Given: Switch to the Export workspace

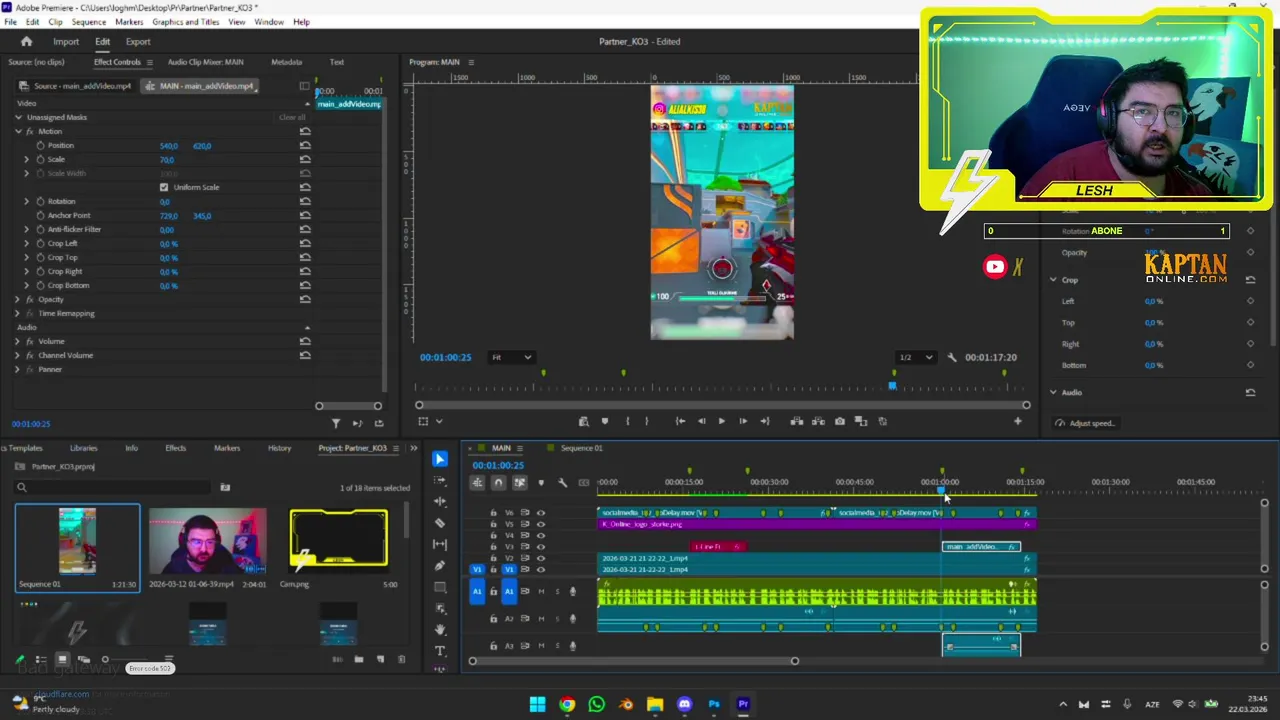Looking at the screenshot, I should pyautogui.click(x=138, y=42).
